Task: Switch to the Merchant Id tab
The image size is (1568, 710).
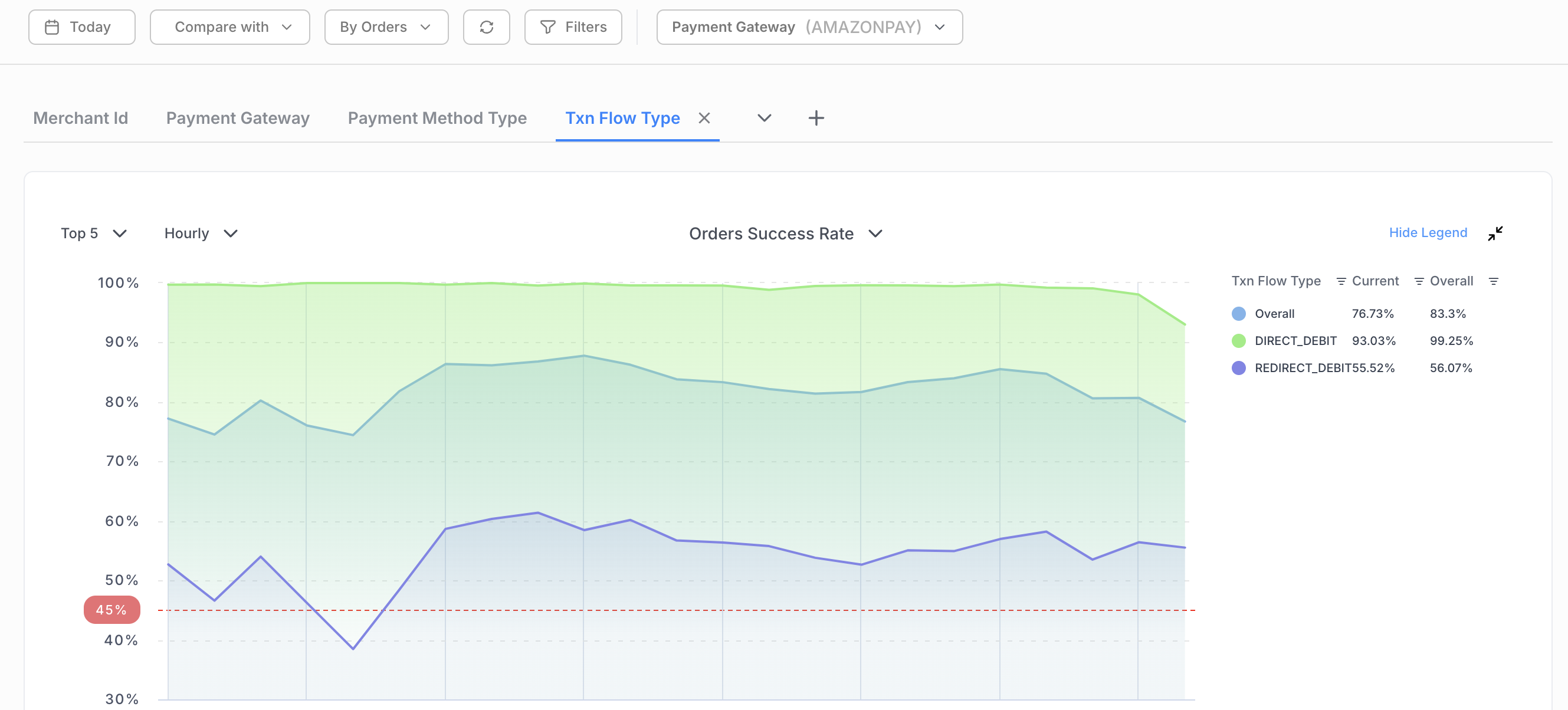Action: 80,118
